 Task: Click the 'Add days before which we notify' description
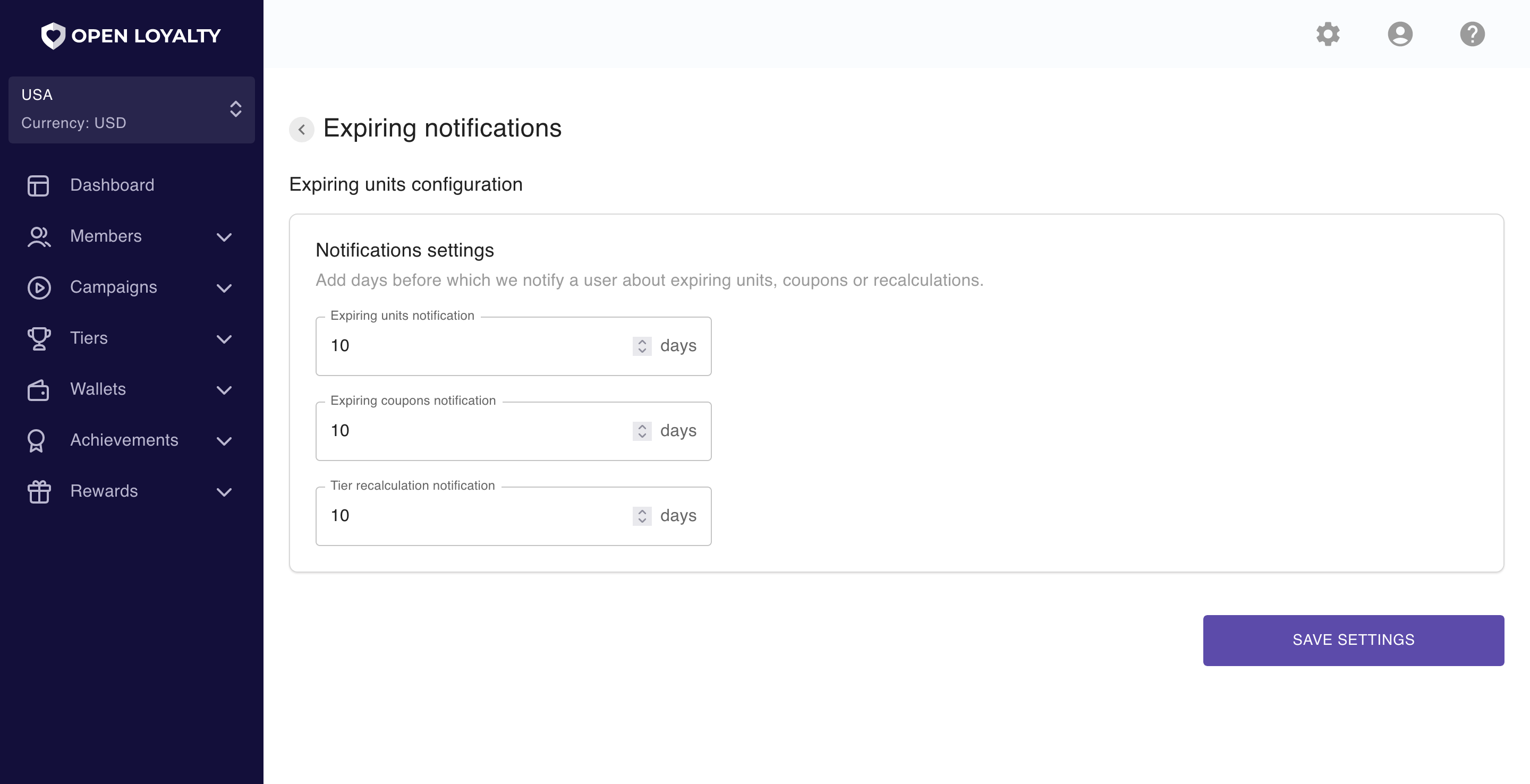point(649,280)
